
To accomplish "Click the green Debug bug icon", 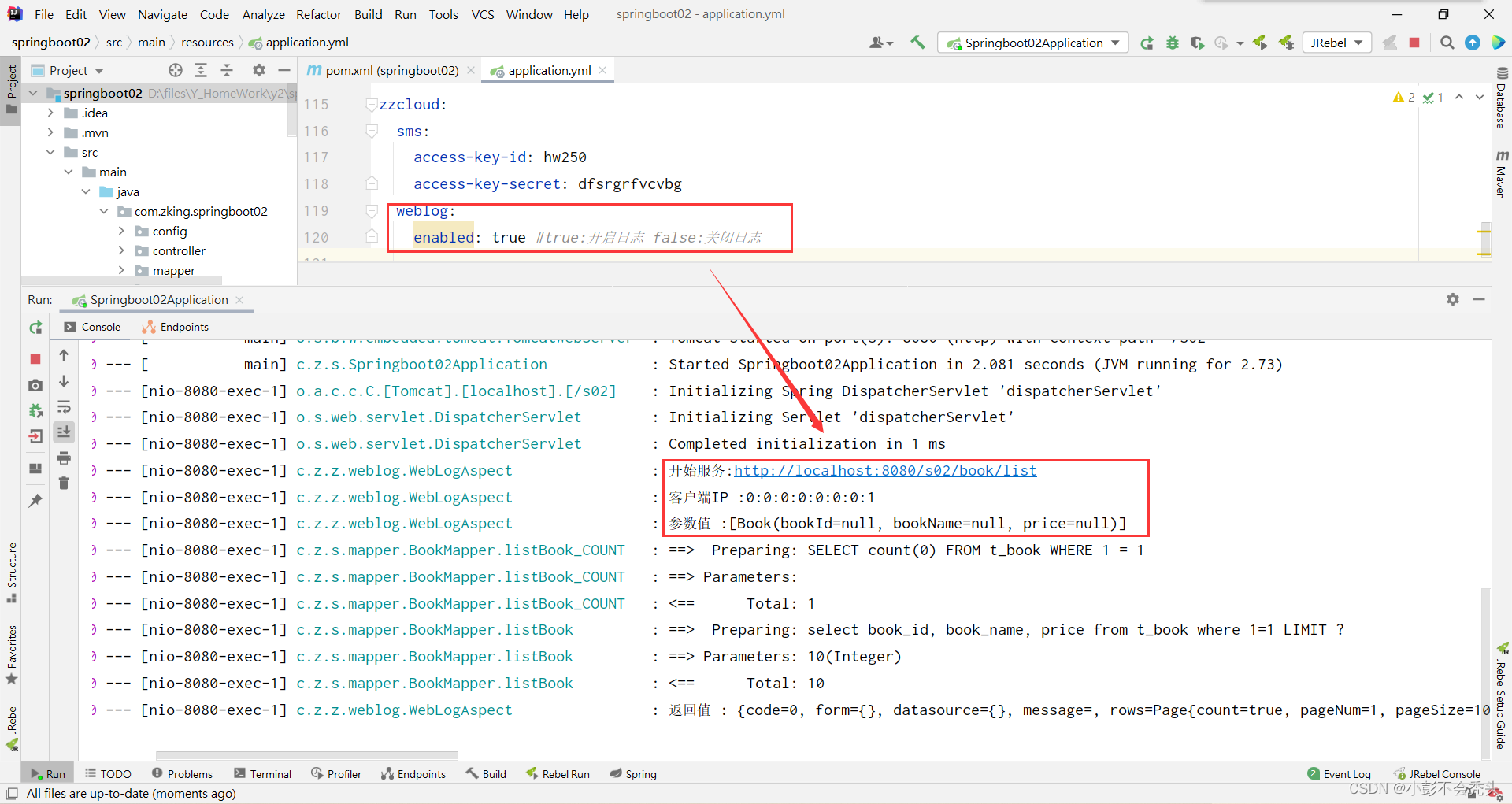I will tap(1173, 43).
